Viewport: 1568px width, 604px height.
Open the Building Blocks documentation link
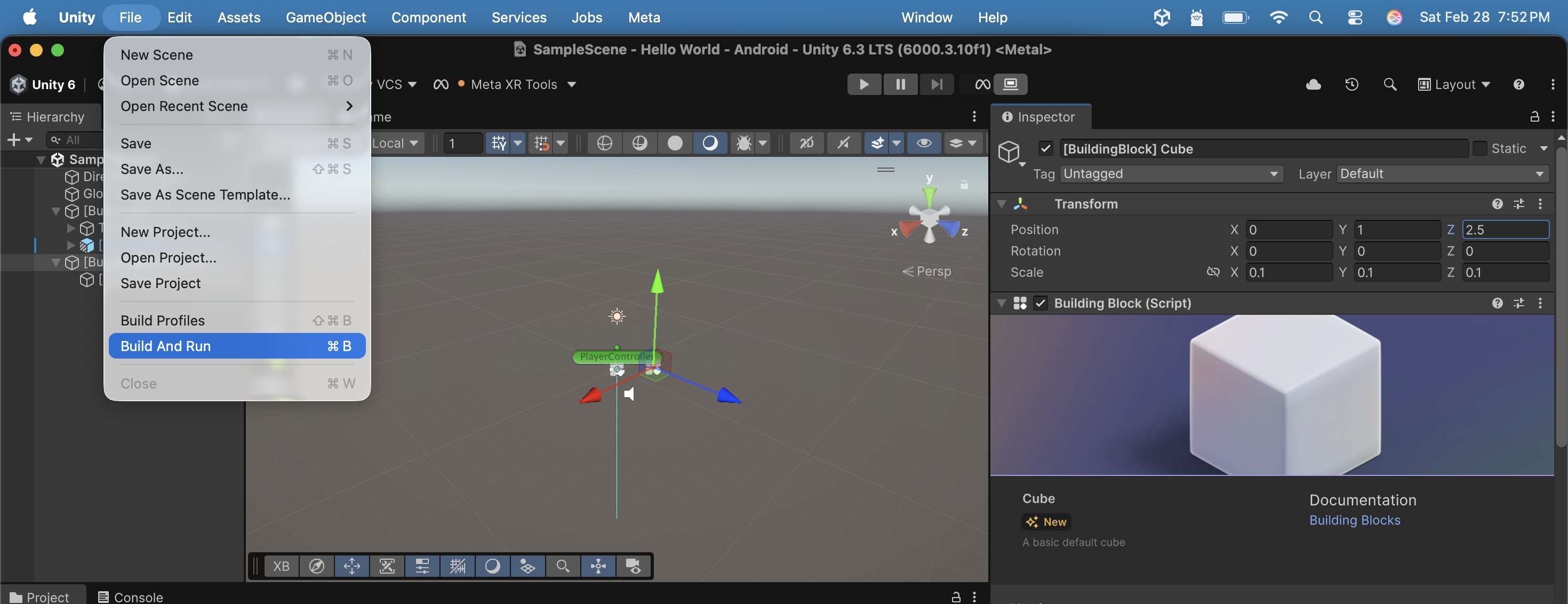pos(1354,521)
